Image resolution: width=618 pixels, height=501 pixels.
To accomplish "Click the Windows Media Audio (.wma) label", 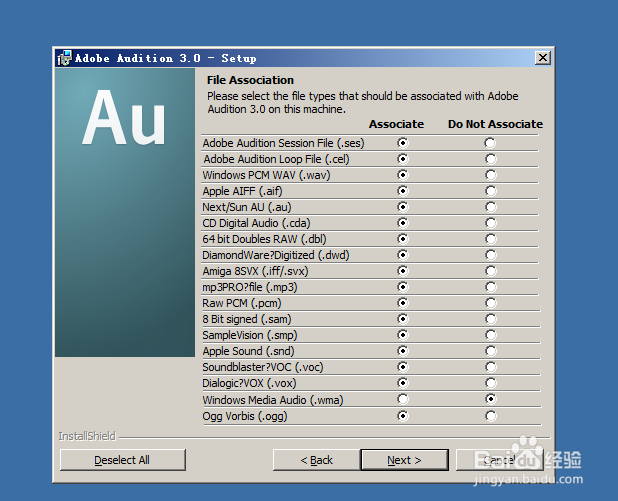I will pos(273,400).
